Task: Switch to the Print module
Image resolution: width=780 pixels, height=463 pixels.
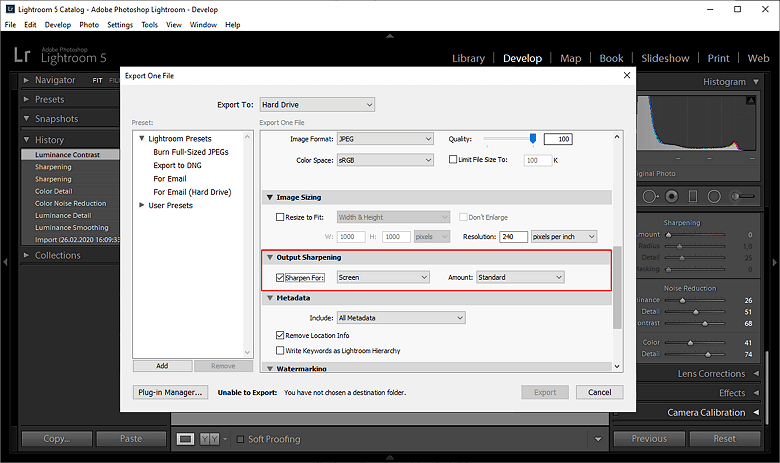Action: [x=718, y=58]
